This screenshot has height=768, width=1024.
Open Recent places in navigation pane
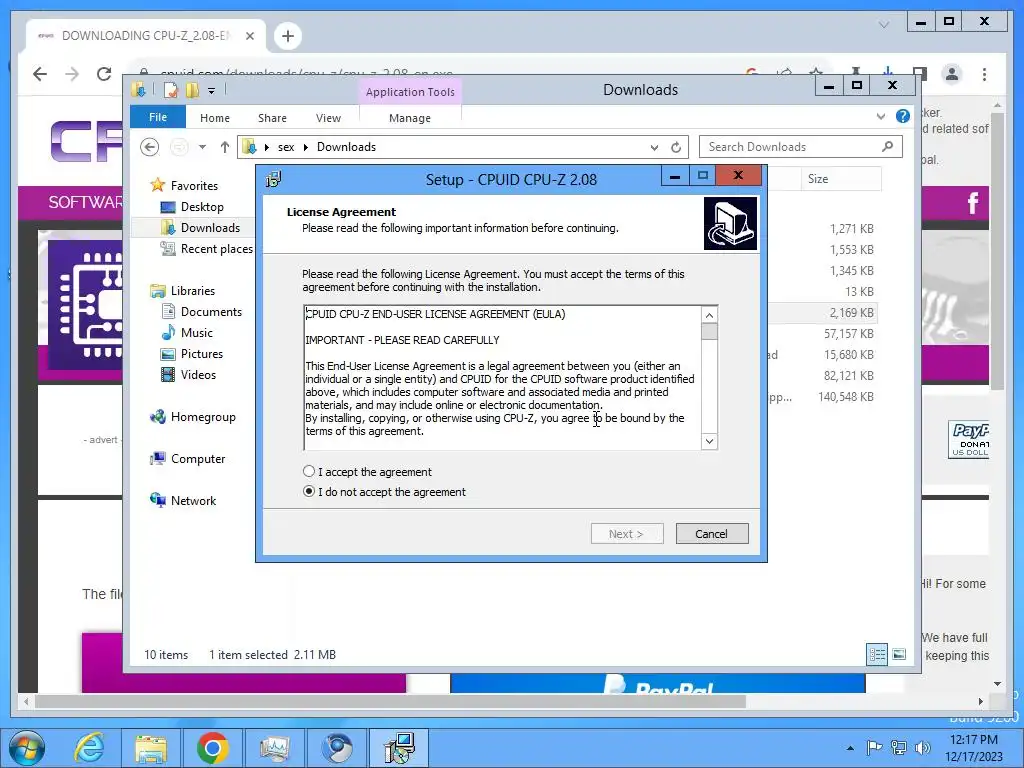click(216, 248)
